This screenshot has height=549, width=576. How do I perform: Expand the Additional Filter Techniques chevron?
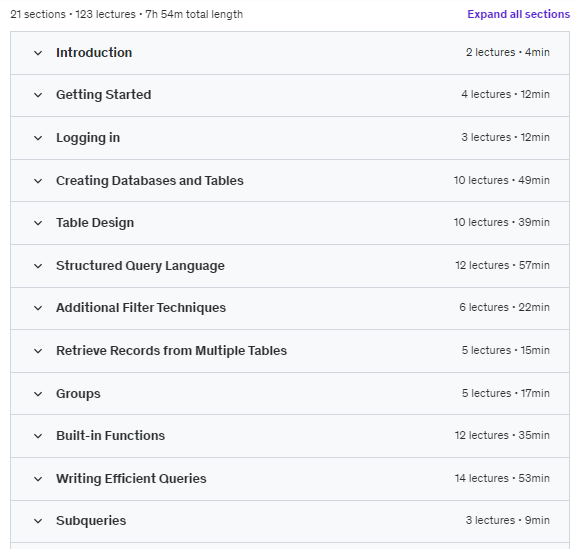point(38,308)
